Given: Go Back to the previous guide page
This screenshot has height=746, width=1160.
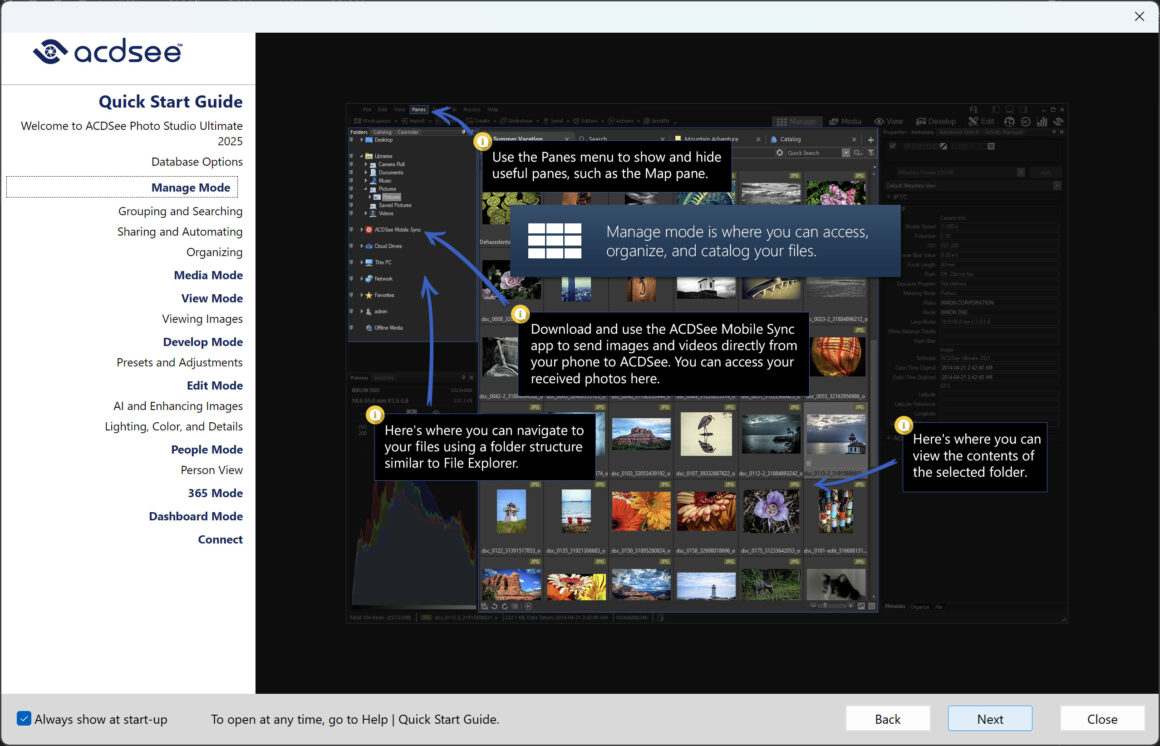Looking at the screenshot, I should point(888,719).
